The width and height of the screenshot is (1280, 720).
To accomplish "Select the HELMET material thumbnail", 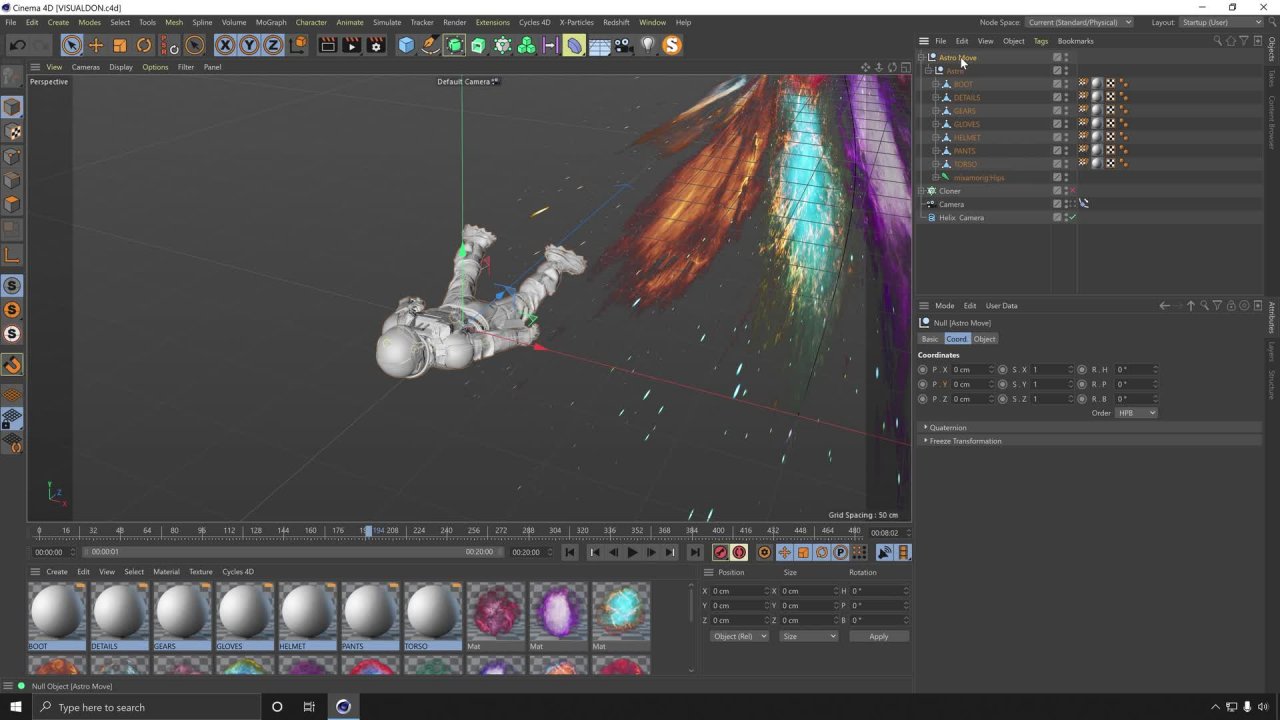I will click(307, 612).
